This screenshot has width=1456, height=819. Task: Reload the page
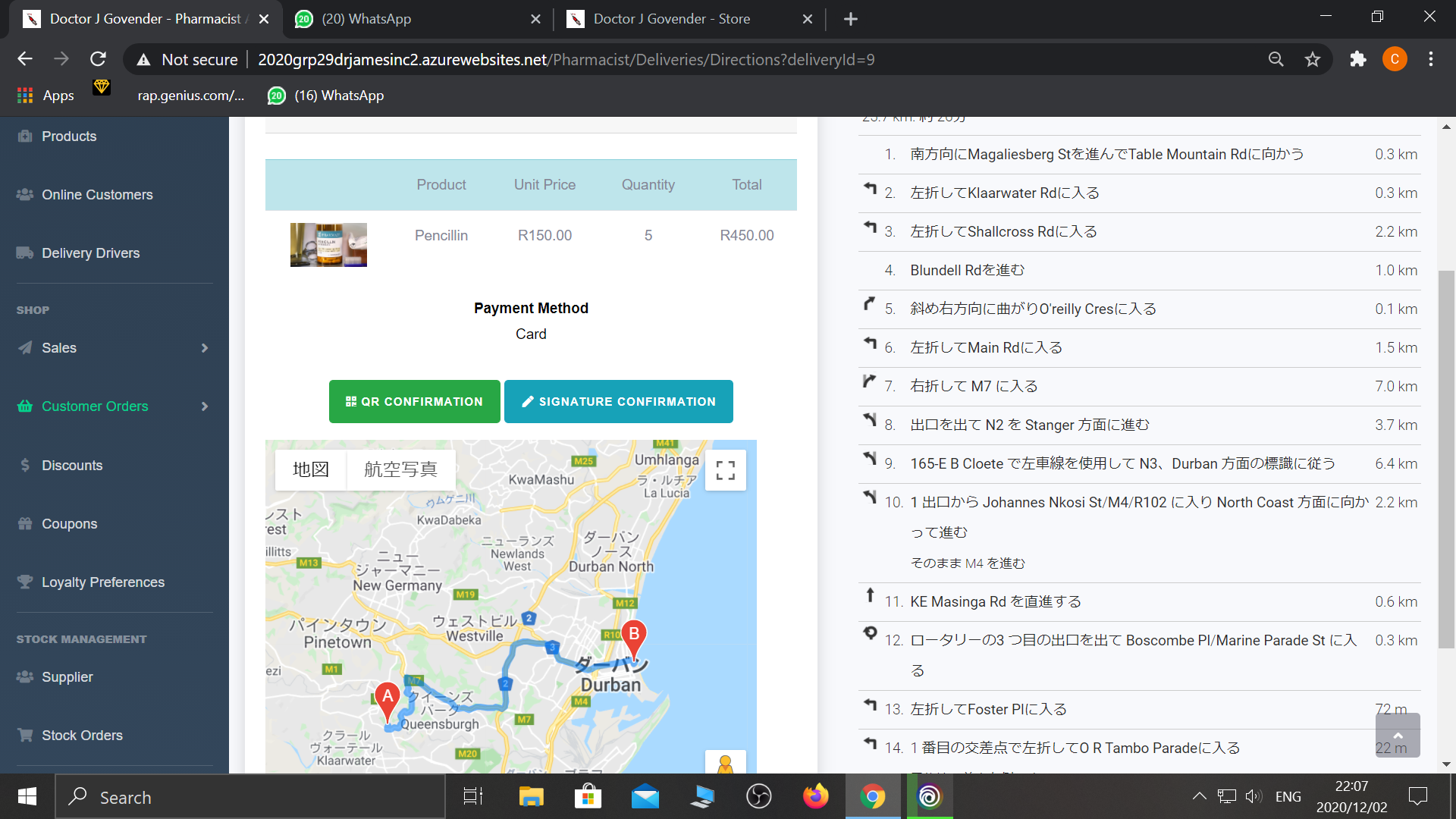[98, 59]
